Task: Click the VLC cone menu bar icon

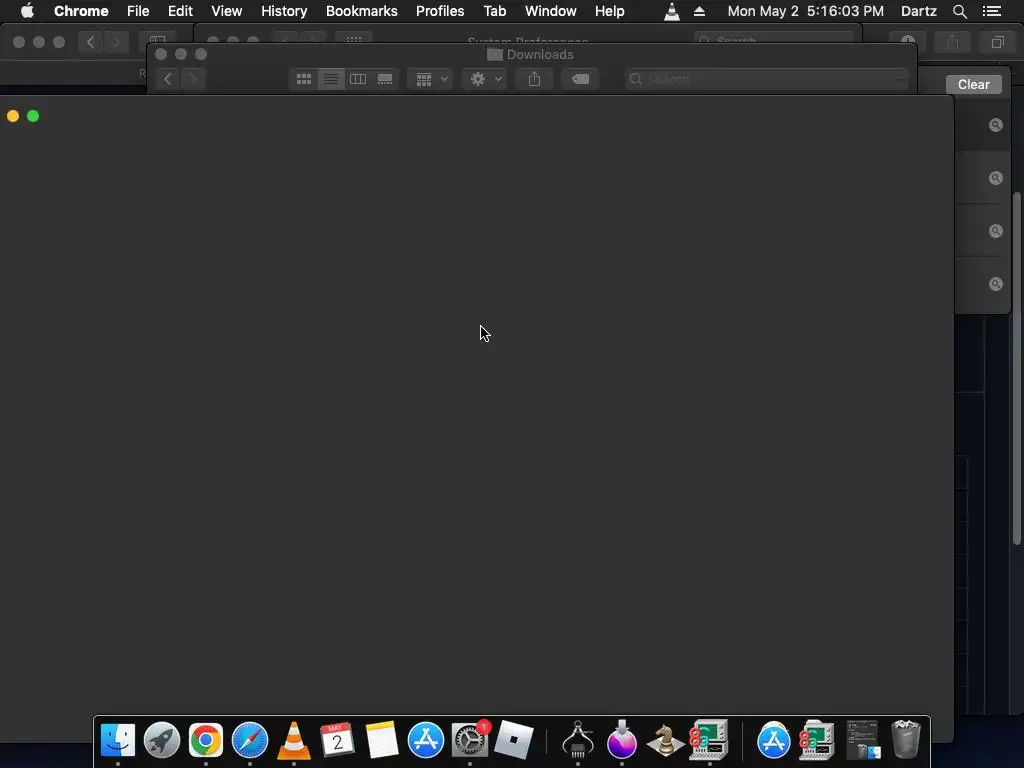Action: pos(671,11)
